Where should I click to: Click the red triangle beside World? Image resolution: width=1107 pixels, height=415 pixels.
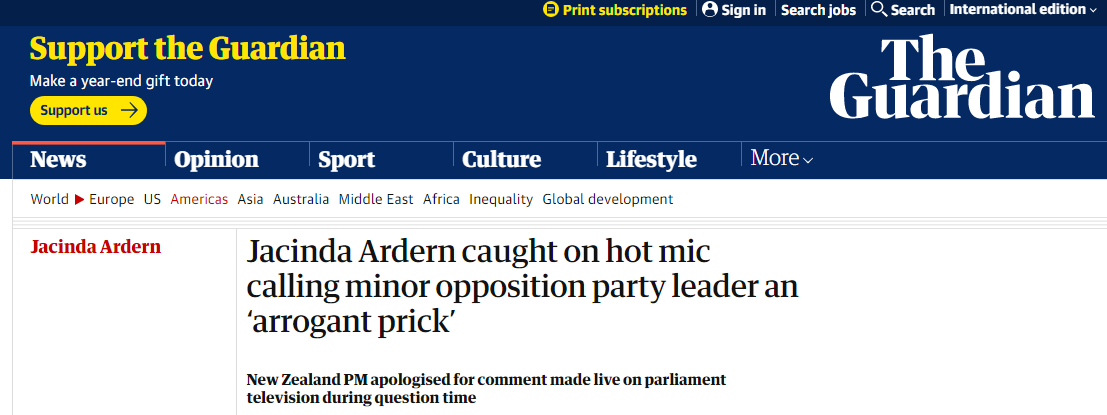pos(79,199)
